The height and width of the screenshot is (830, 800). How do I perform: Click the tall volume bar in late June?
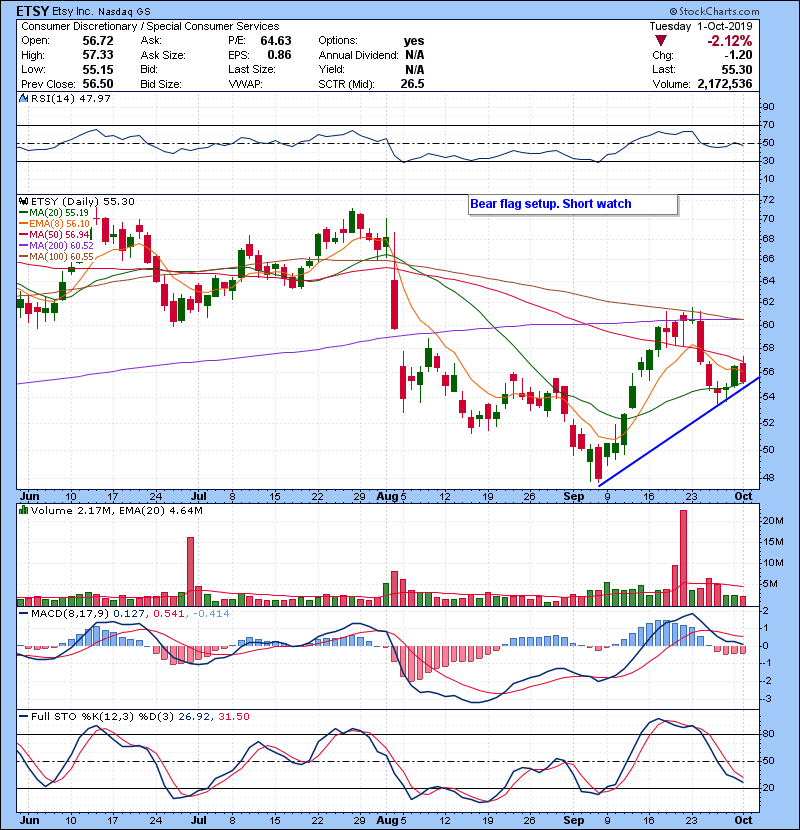tap(191, 572)
